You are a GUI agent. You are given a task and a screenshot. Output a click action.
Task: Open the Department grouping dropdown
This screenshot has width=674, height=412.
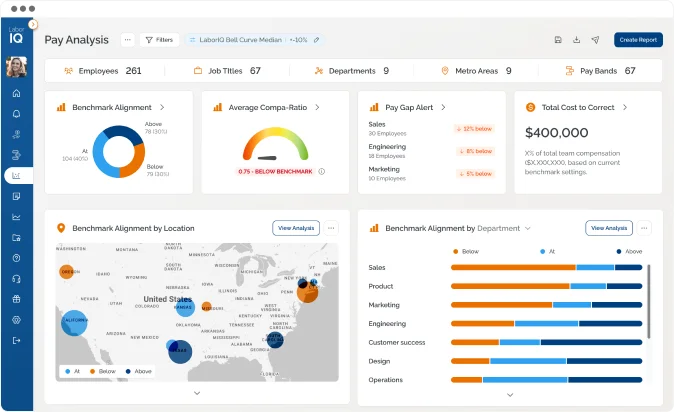click(504, 228)
